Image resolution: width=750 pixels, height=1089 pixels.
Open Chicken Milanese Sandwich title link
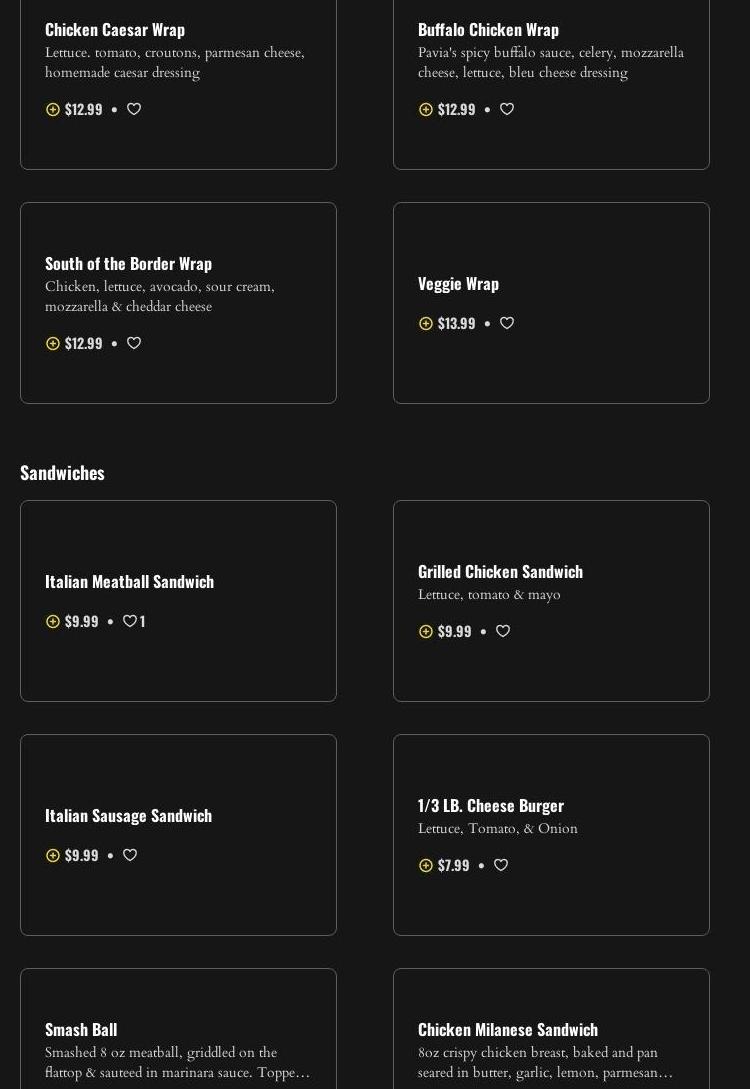[508, 1029]
